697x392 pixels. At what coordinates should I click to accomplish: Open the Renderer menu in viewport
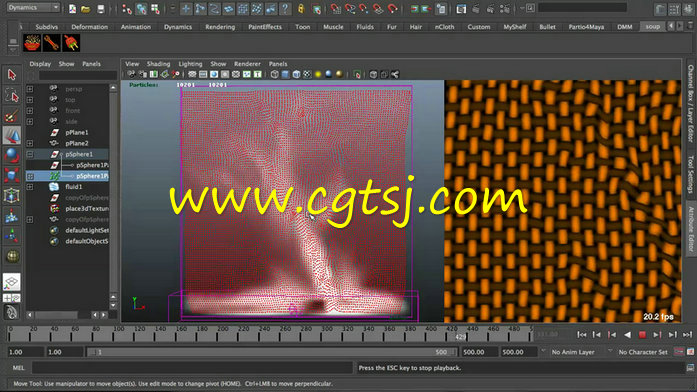[247, 64]
